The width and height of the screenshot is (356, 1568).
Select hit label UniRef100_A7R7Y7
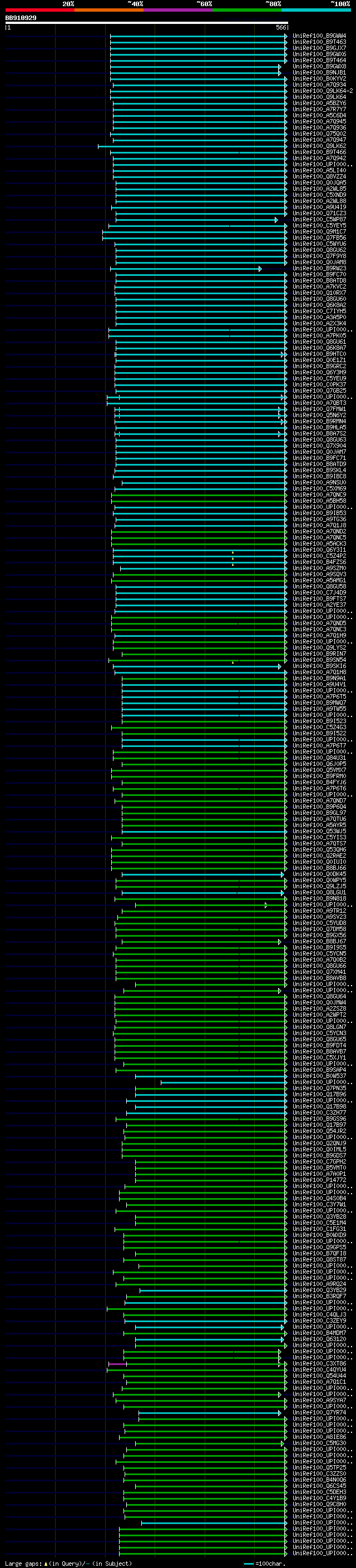[319, 110]
